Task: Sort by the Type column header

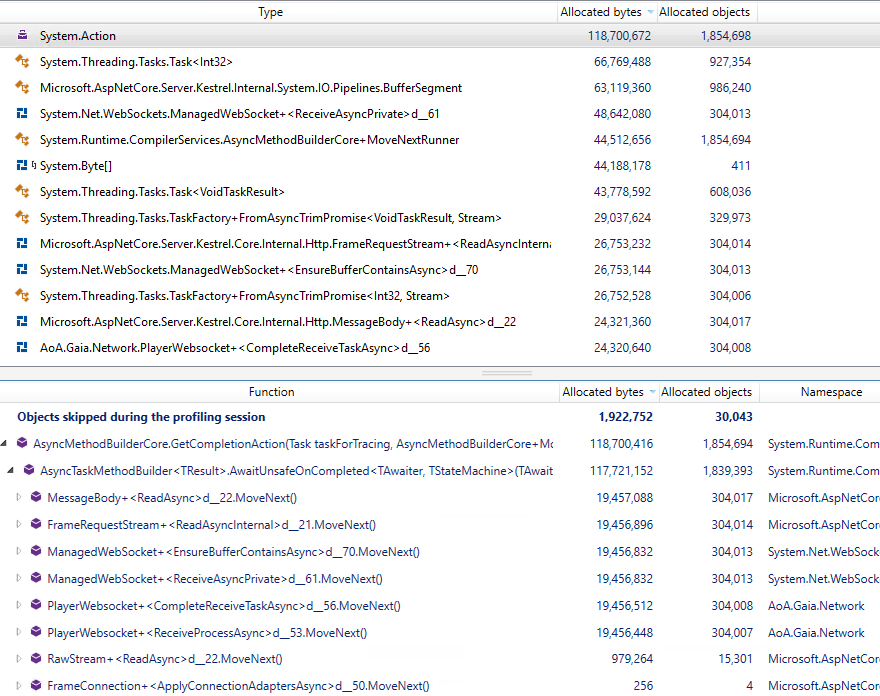Action: pyautogui.click(x=270, y=12)
